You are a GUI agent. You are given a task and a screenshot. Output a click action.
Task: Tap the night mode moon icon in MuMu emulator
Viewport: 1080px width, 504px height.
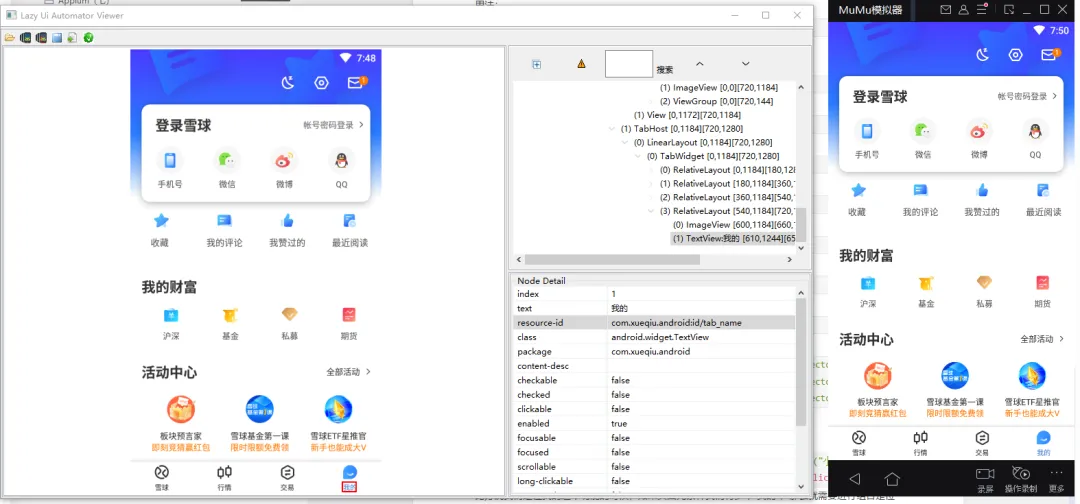983,55
